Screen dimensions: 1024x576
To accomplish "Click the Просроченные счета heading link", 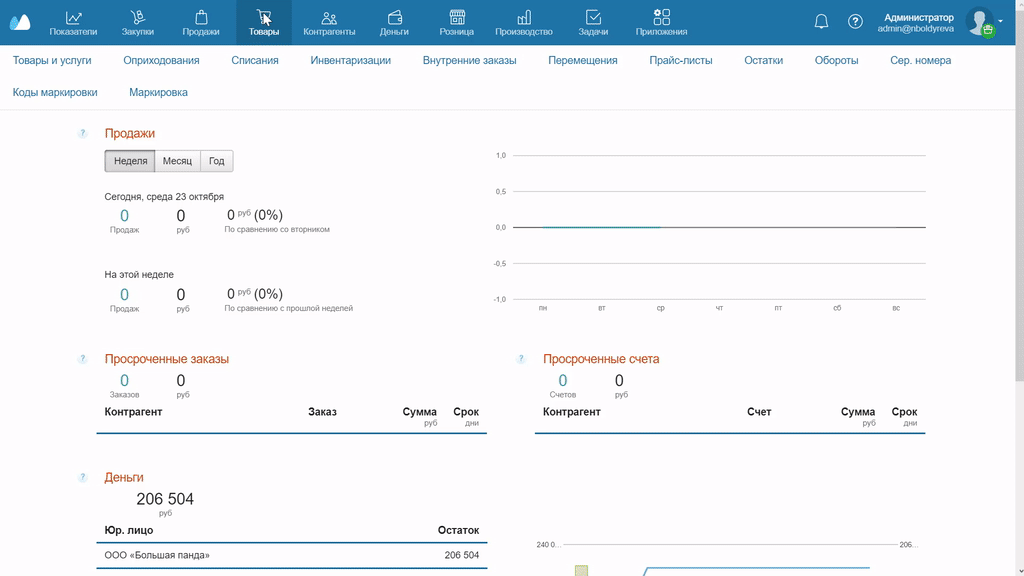I will pos(600,359).
